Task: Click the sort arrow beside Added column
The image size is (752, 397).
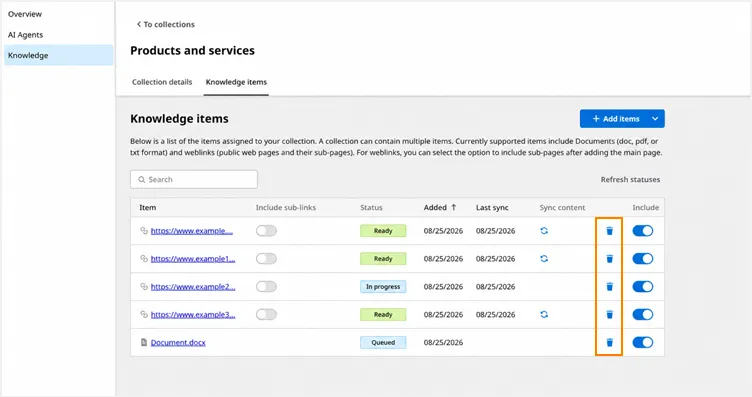Action: (454, 207)
